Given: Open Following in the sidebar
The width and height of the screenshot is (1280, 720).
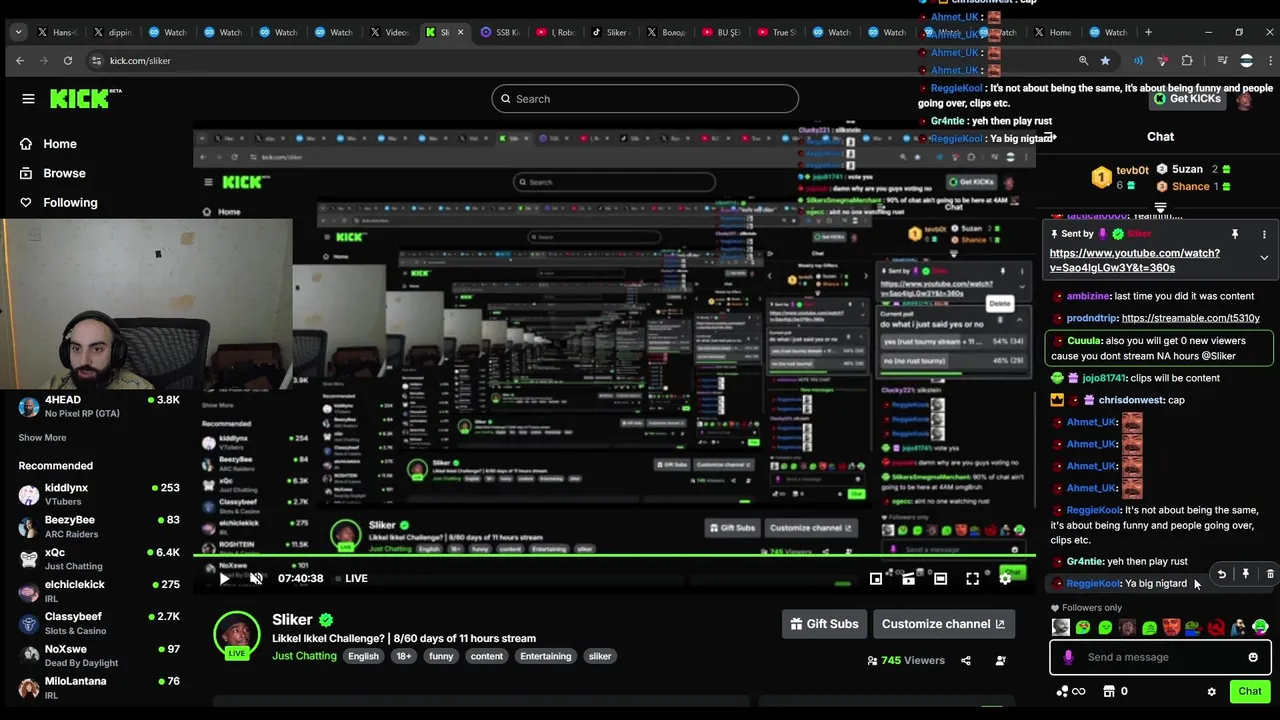Looking at the screenshot, I should tap(59, 202).
